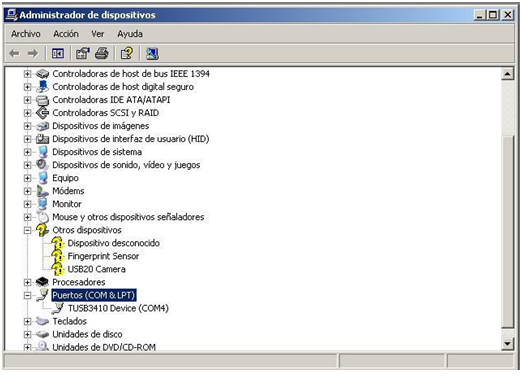Select the Fingerprint Sensor warning icon
Image resolution: width=522 pixels, height=378 pixels.
58,256
